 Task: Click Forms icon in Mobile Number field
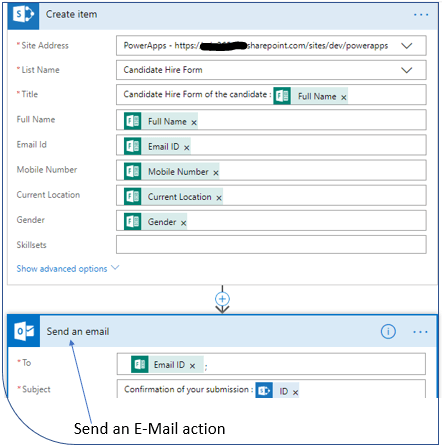(x=132, y=171)
